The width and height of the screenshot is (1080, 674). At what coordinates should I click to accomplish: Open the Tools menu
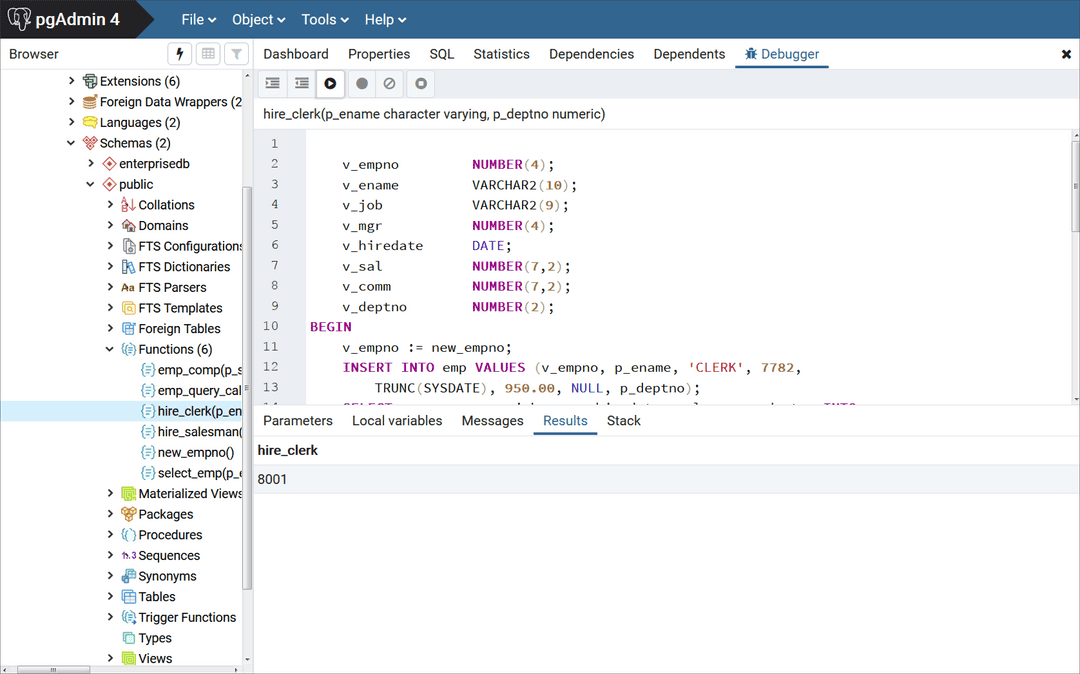tap(324, 20)
